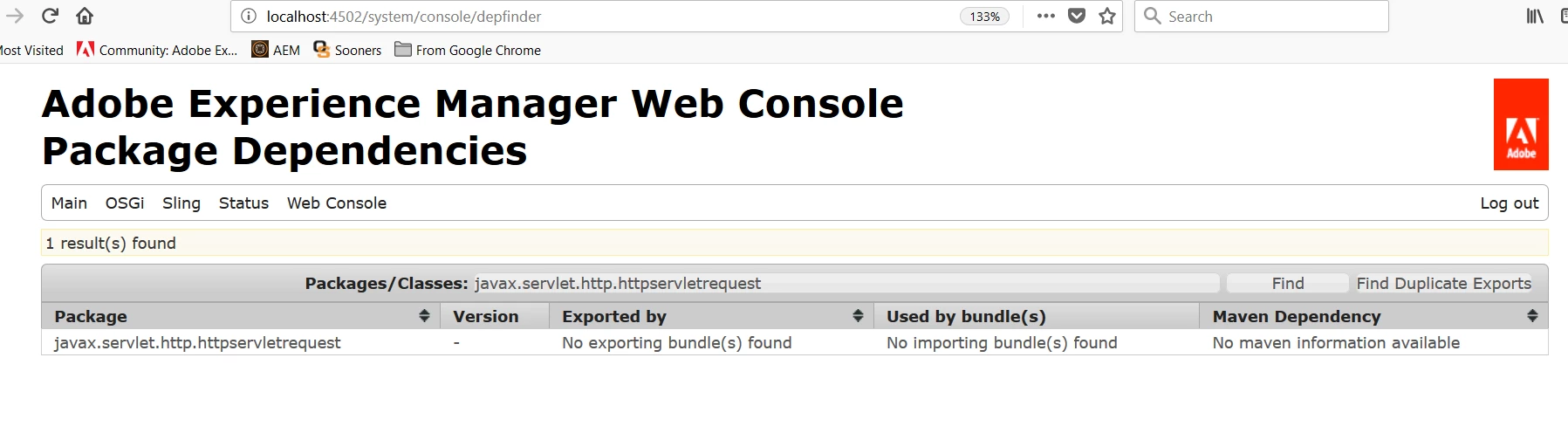Click the Adobe logo
The image size is (1568, 447).
pos(1521,124)
